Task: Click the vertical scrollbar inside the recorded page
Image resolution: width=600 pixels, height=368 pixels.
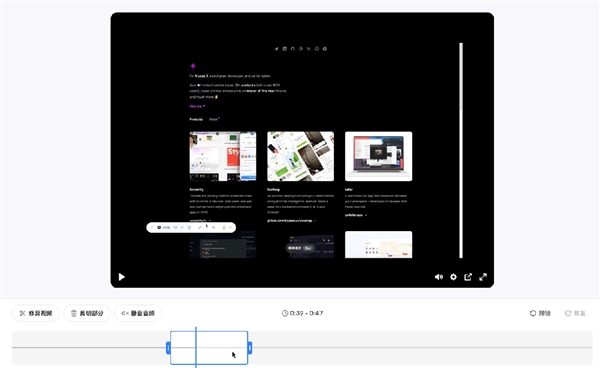Action: (461, 150)
